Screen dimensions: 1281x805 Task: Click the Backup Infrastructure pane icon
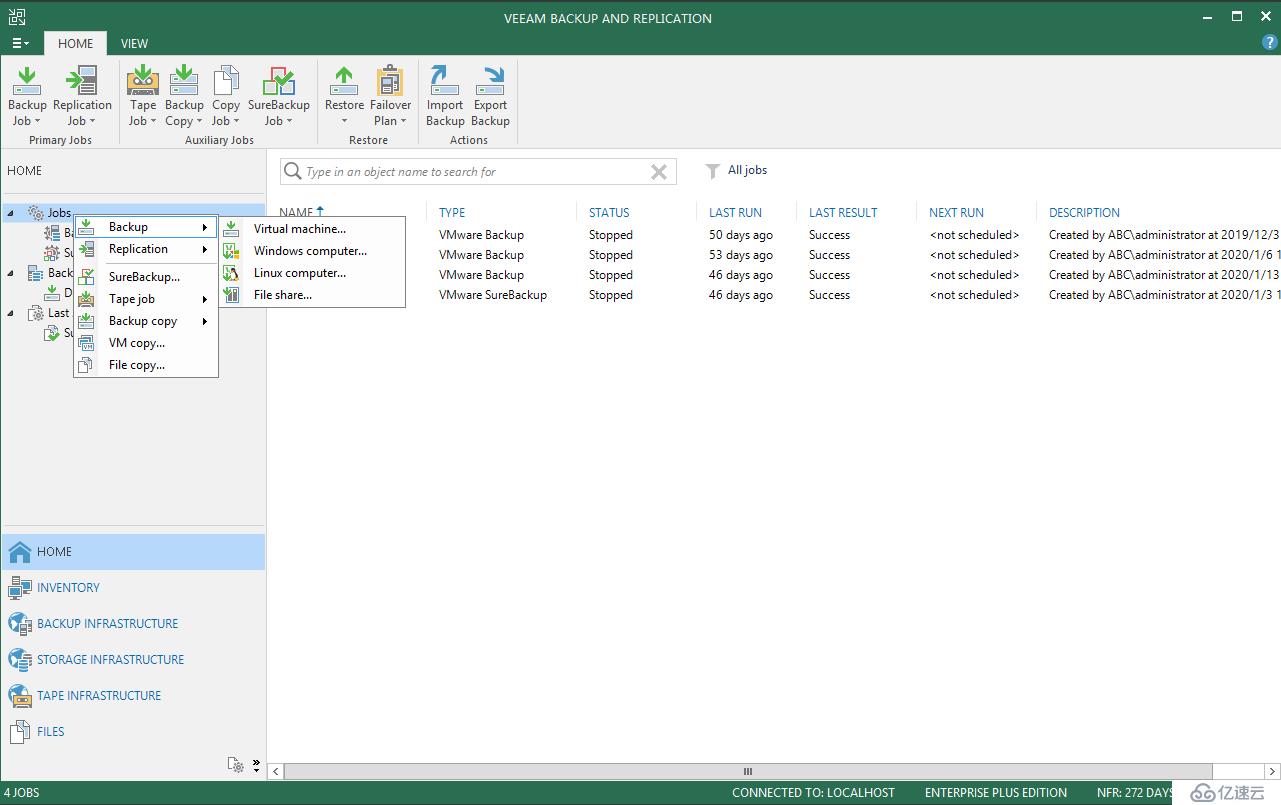(20, 624)
